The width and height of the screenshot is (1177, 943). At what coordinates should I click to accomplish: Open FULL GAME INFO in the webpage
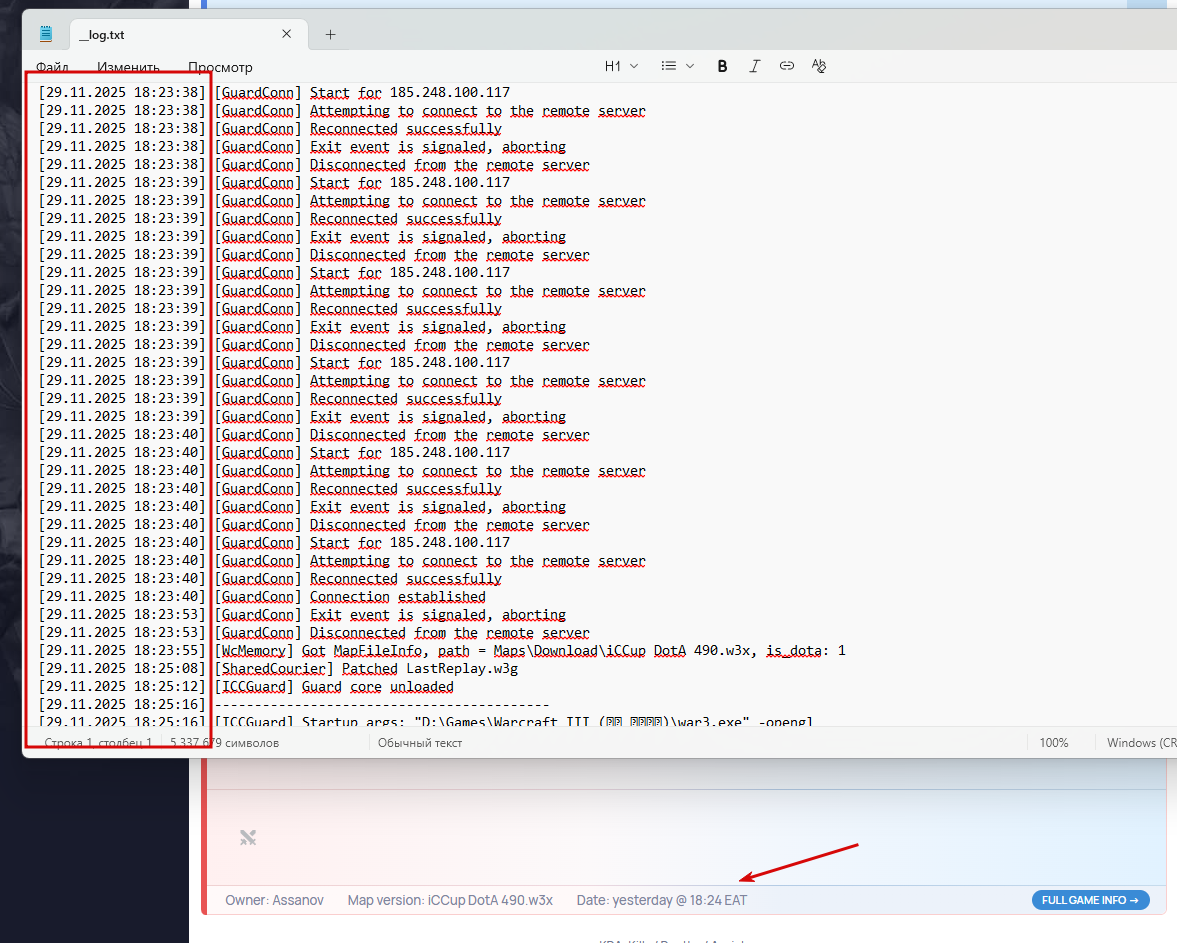click(x=1091, y=900)
